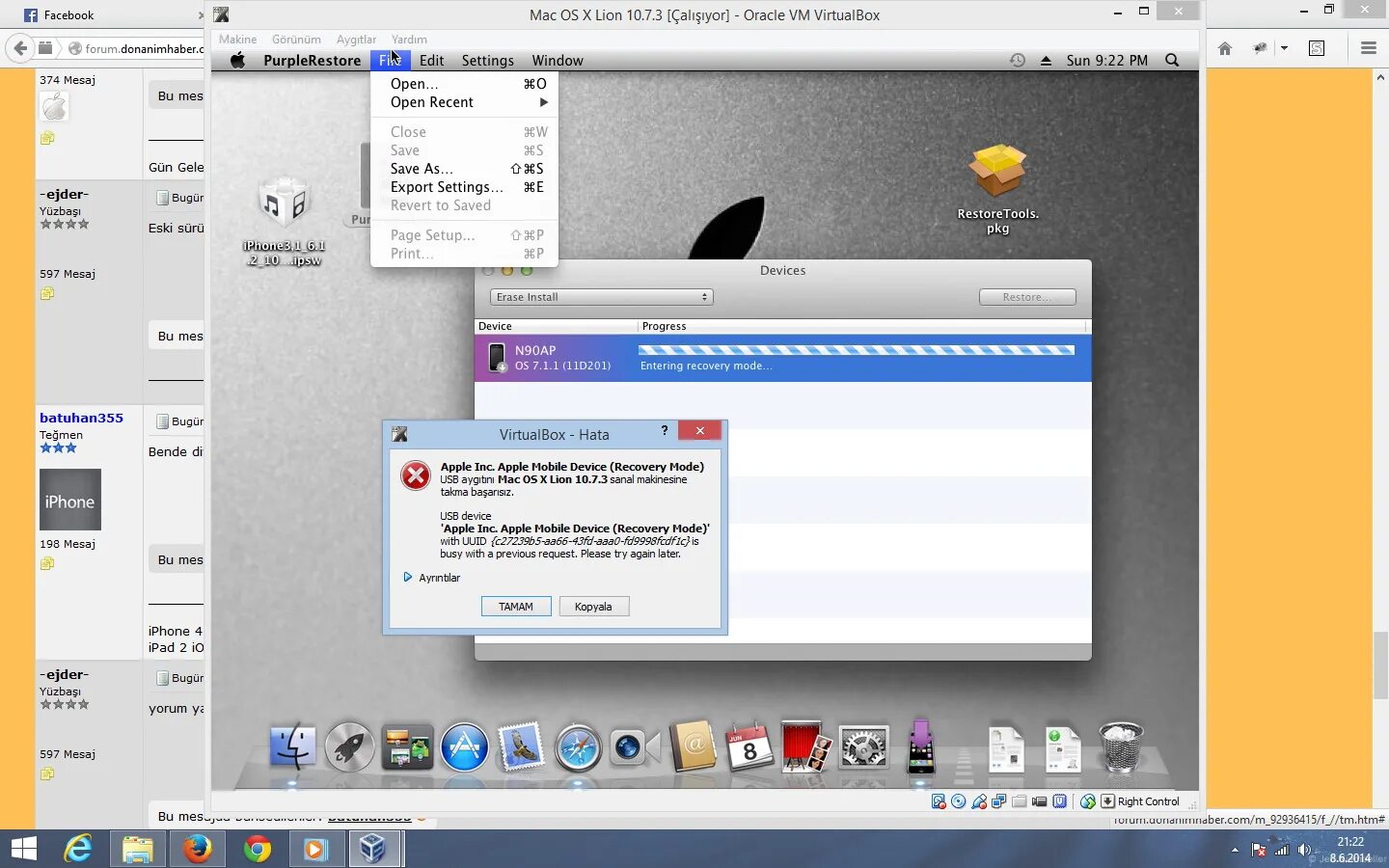Open System Preferences gear in dock
This screenshot has height=868, width=1389.
tap(863, 747)
